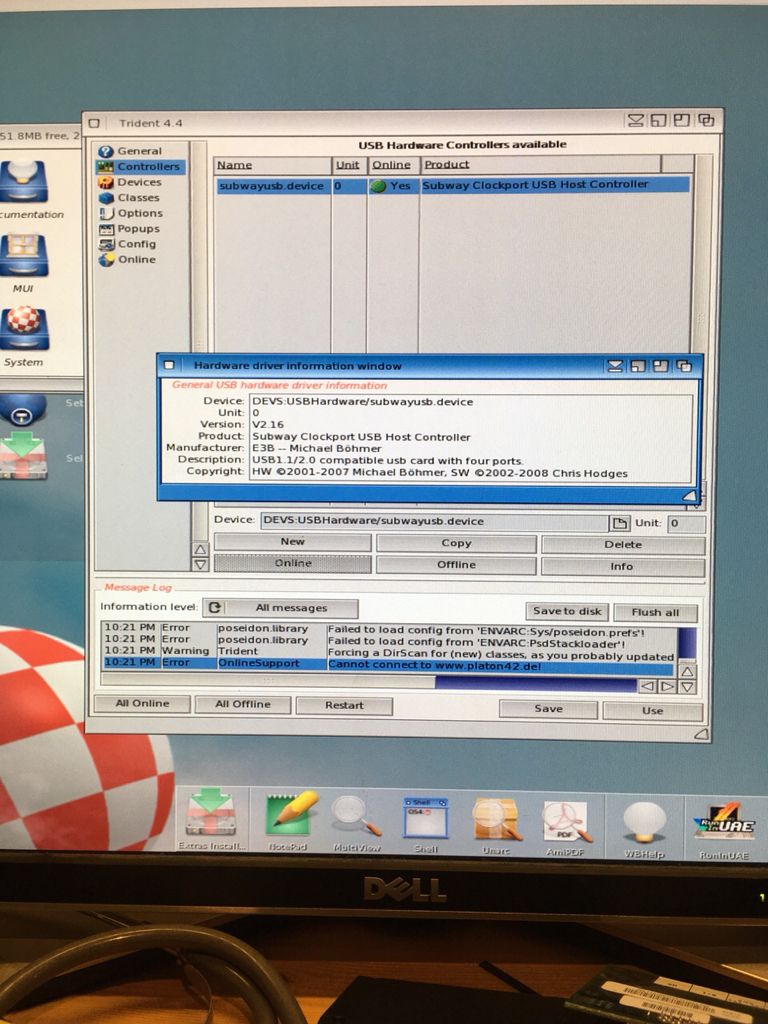Launch MultiView from the dock
This screenshot has height=1024, width=768.
point(355,815)
